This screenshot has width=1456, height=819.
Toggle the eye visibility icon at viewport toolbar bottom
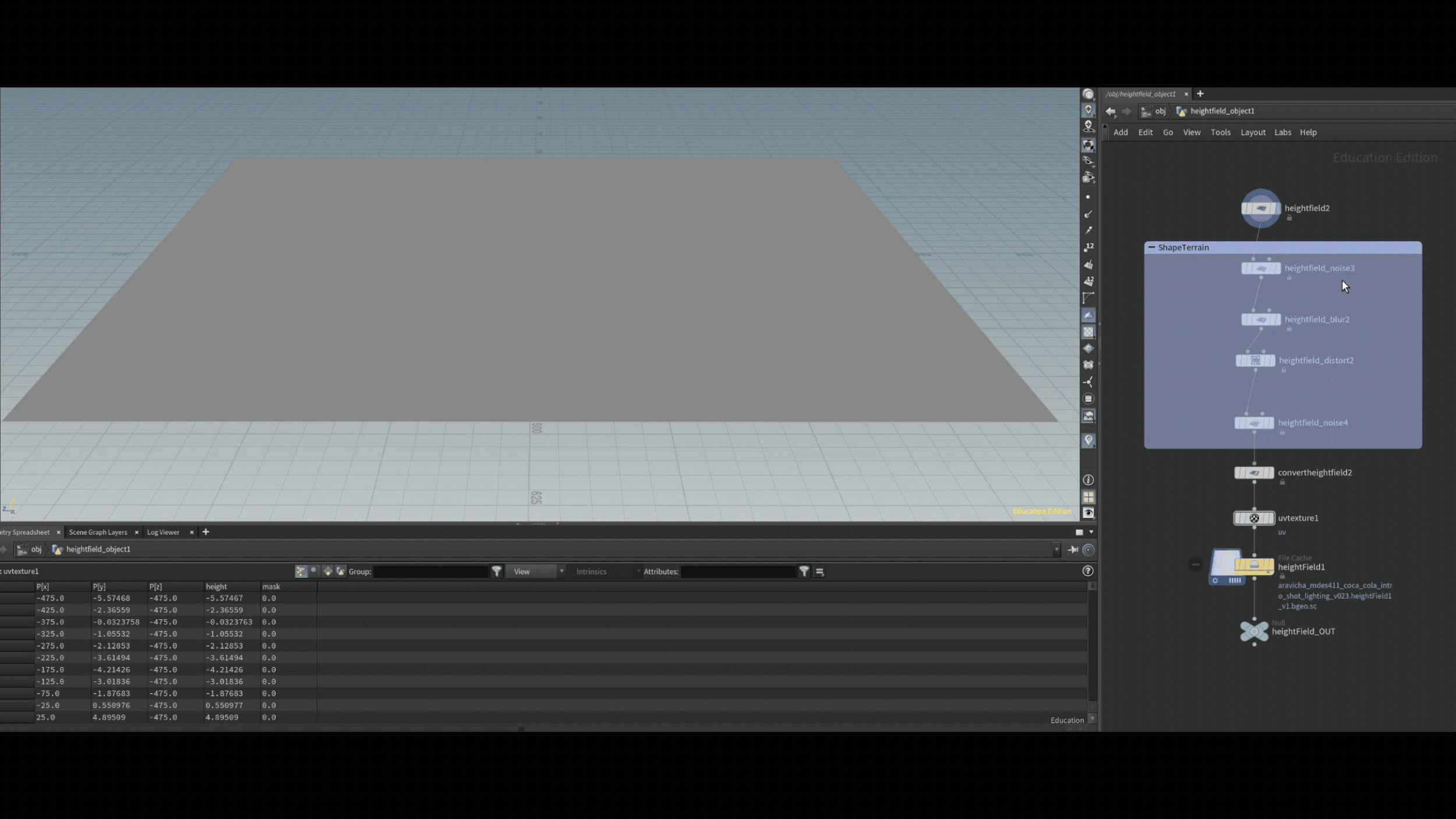tap(1088, 513)
